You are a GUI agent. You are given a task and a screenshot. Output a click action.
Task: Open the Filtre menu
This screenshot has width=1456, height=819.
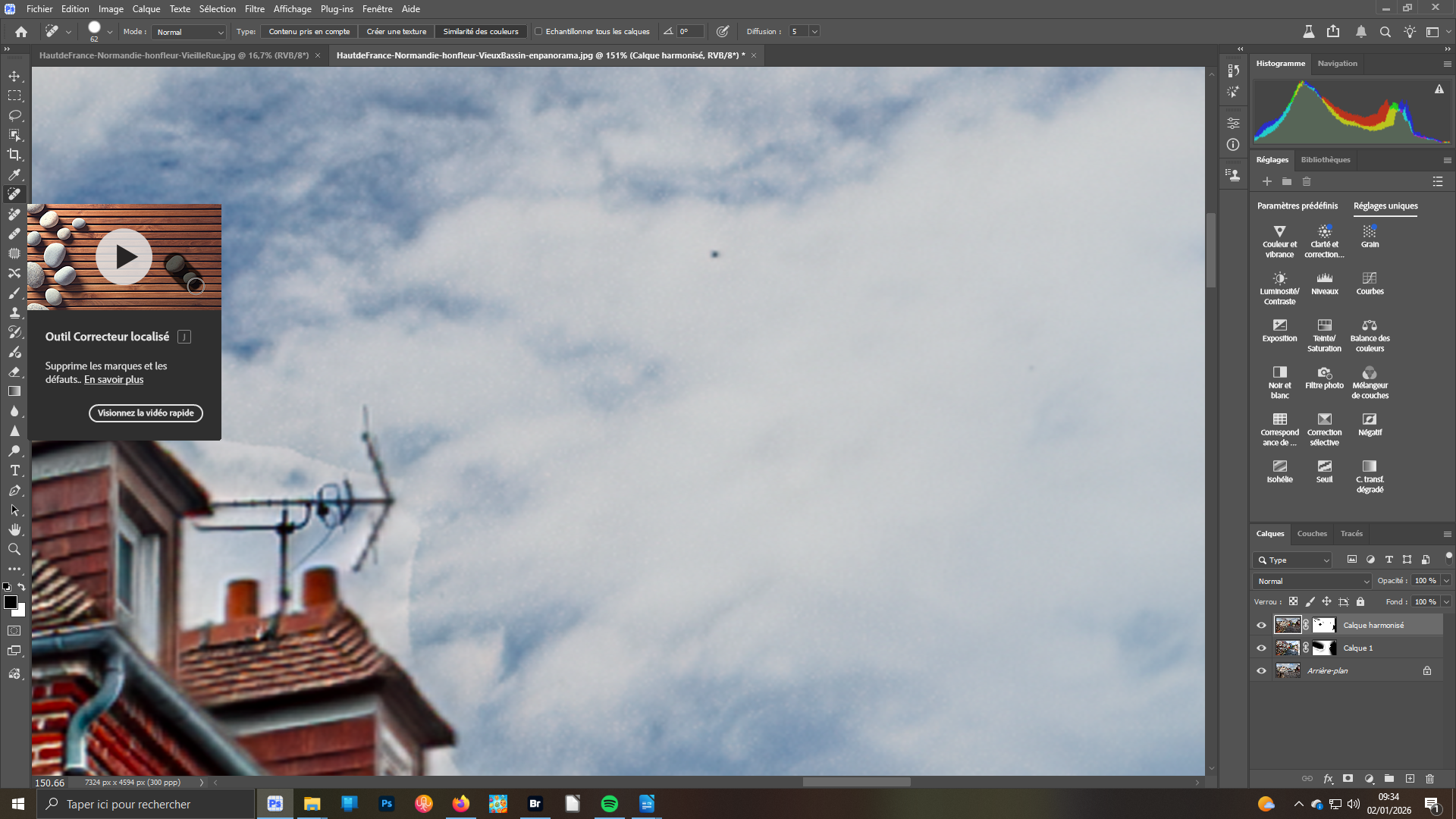254,9
